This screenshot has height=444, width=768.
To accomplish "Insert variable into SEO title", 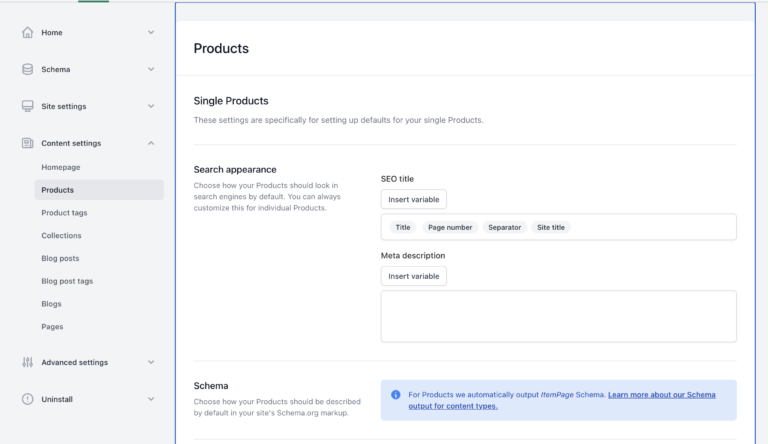I will click(413, 199).
